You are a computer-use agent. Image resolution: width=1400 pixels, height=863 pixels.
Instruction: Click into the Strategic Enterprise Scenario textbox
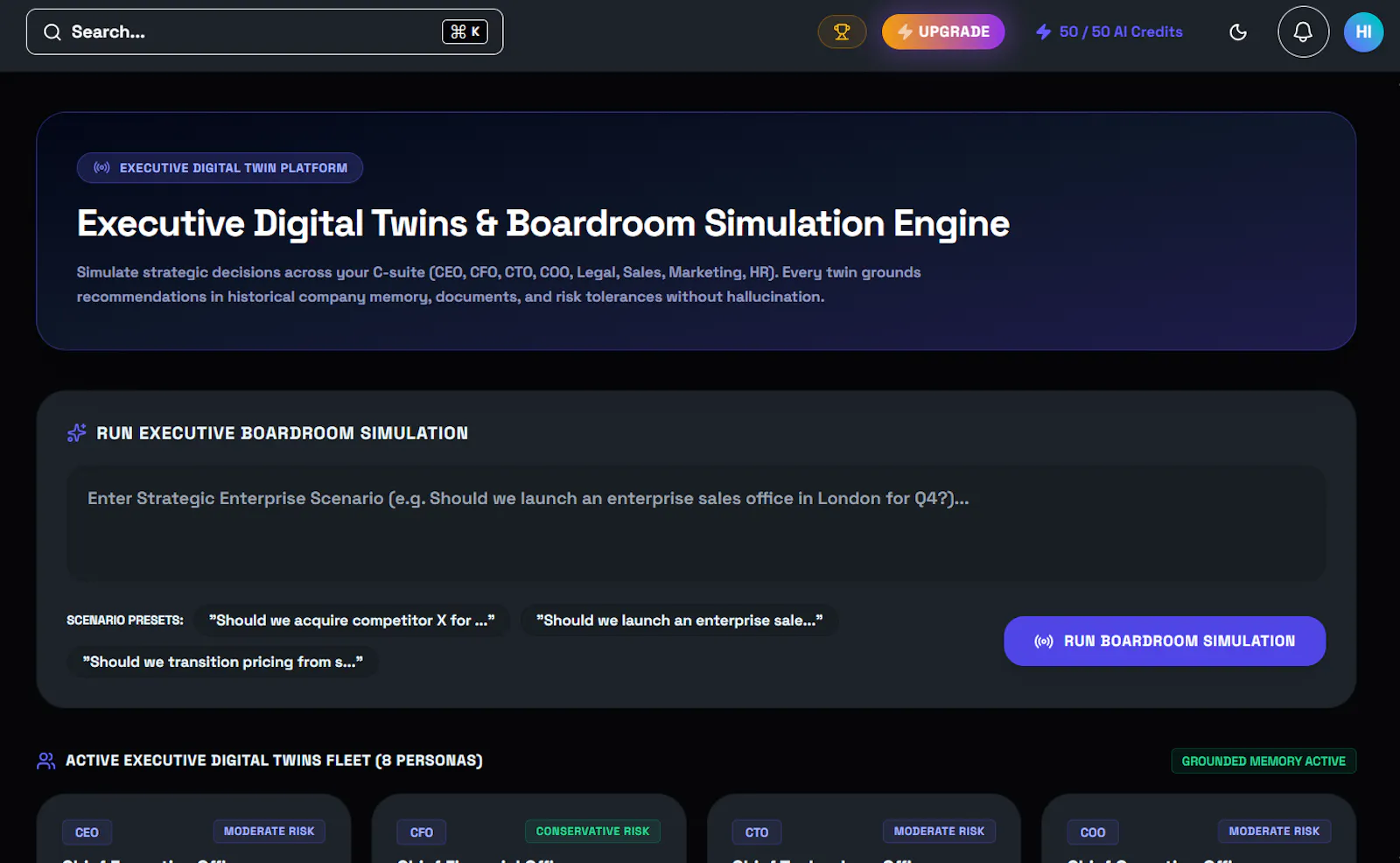click(696, 523)
